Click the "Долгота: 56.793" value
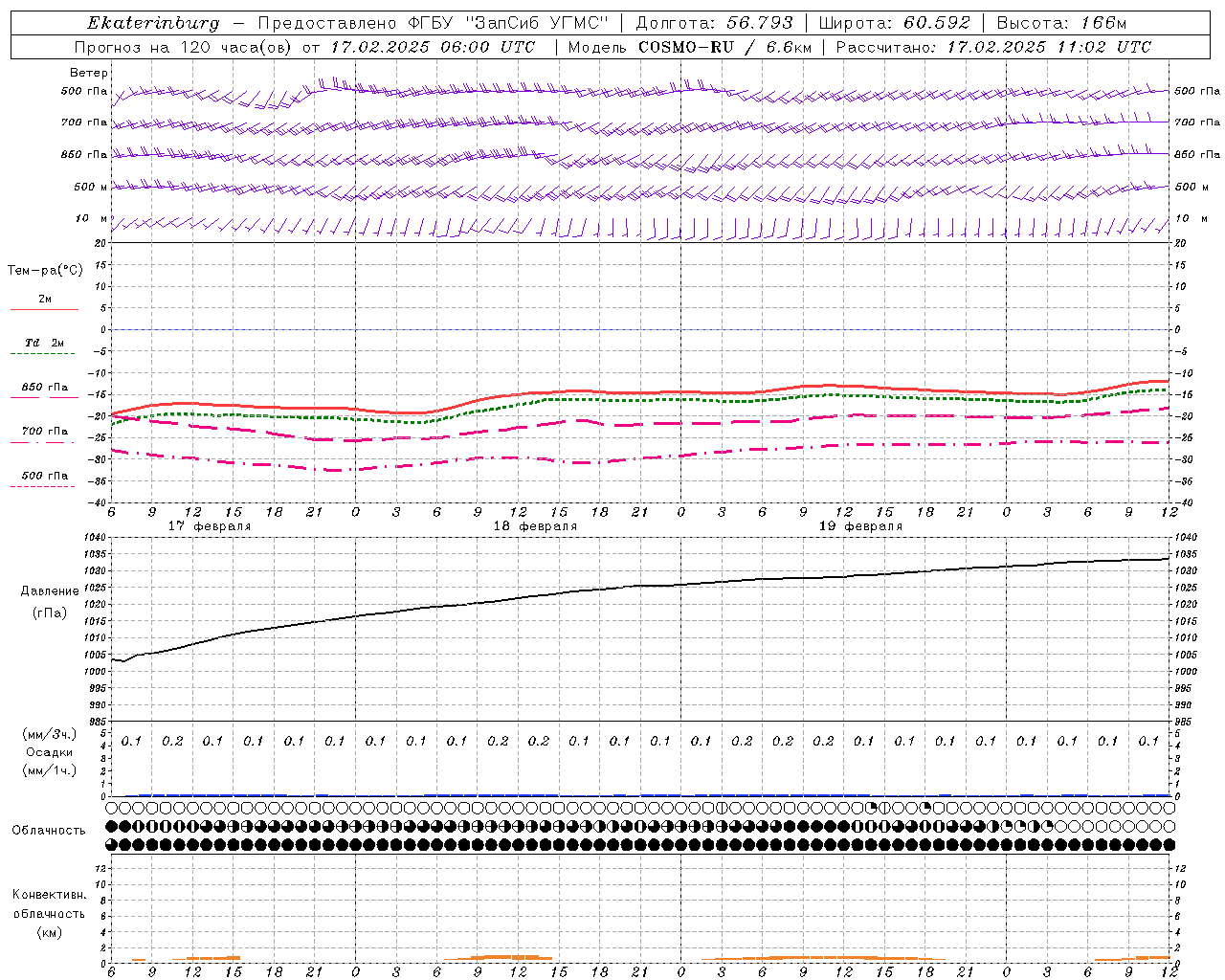The height and width of the screenshot is (980, 1225). point(713,23)
